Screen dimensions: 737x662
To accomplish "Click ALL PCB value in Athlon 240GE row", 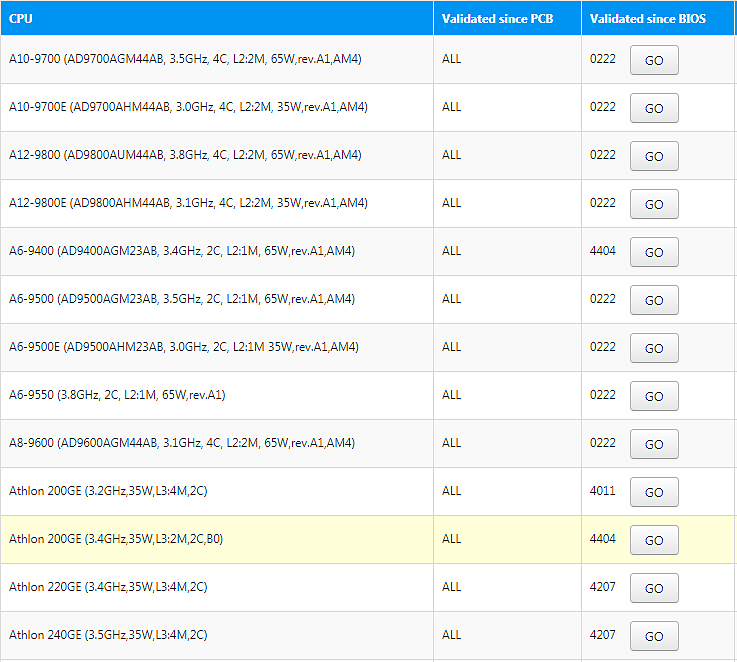I will pyautogui.click(x=451, y=634).
